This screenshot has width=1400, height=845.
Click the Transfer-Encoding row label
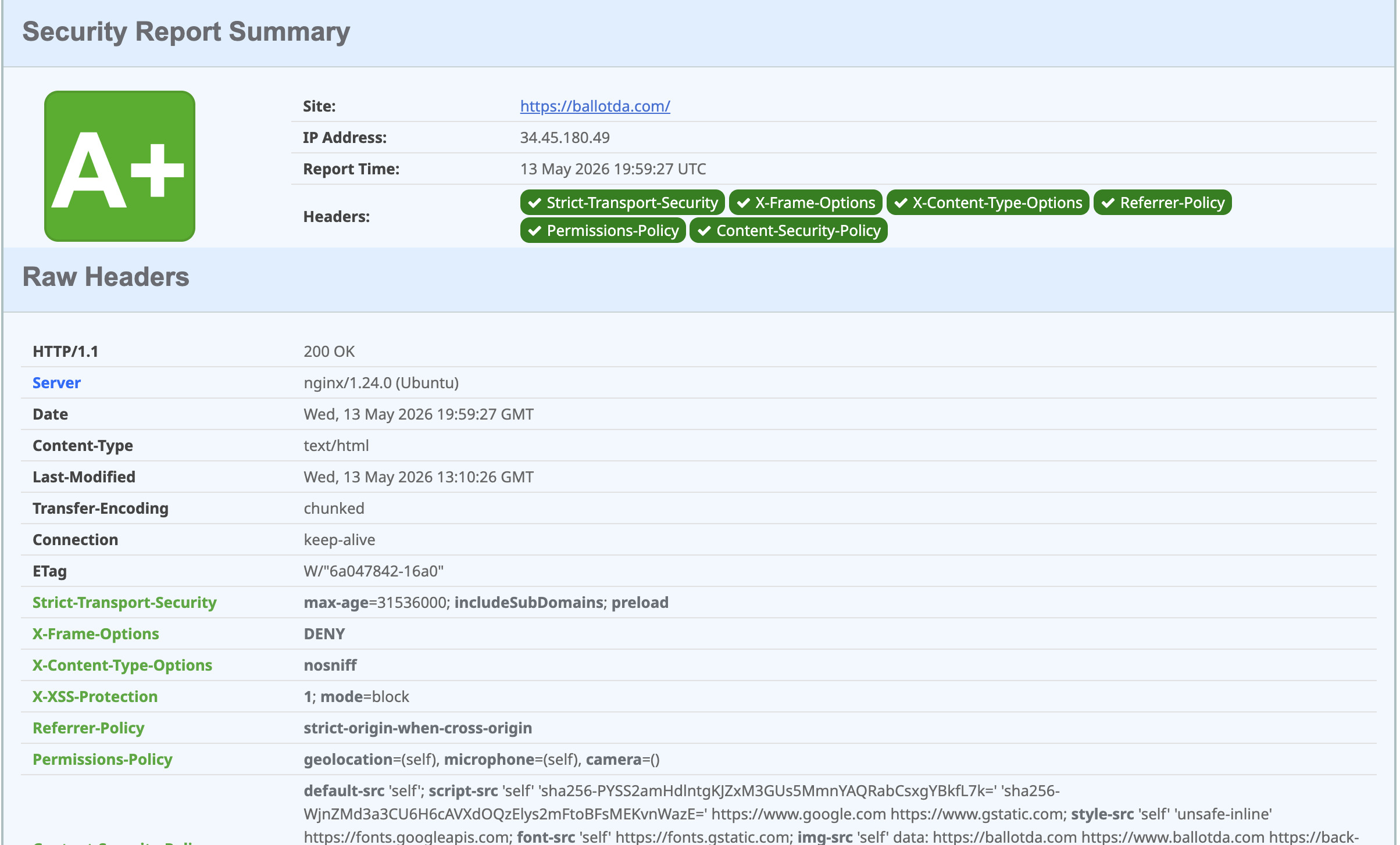[x=101, y=509]
